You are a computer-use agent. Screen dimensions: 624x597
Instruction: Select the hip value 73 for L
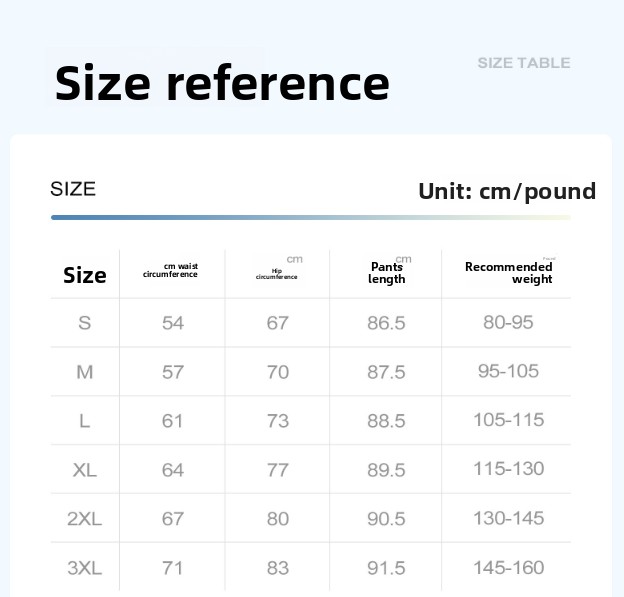278,421
